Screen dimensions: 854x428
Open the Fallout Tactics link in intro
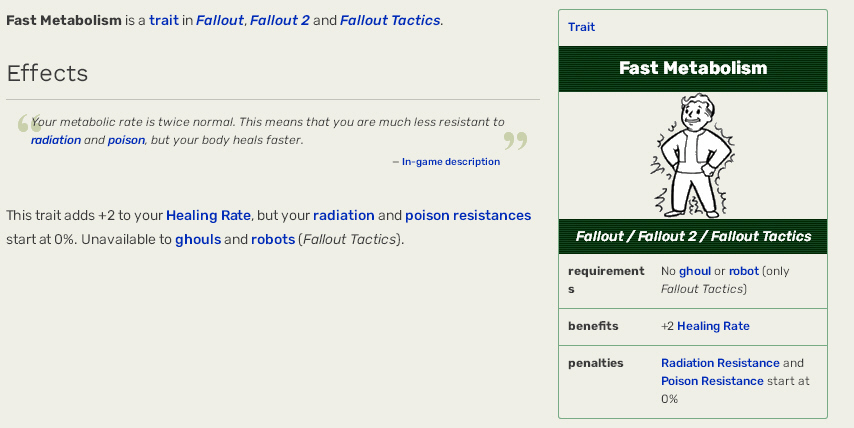pyautogui.click(x=390, y=20)
